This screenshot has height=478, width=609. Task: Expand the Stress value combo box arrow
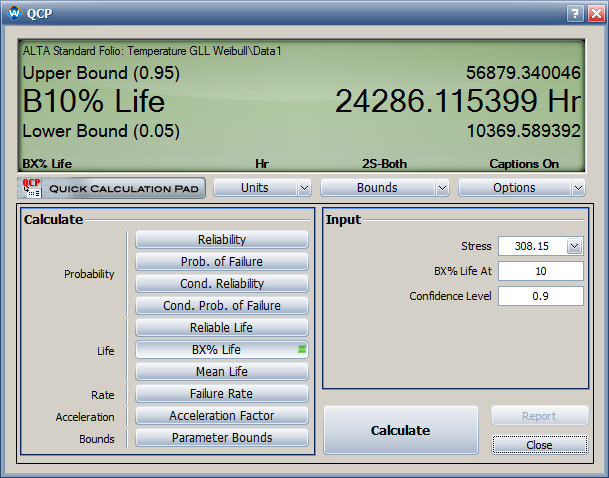tap(574, 246)
